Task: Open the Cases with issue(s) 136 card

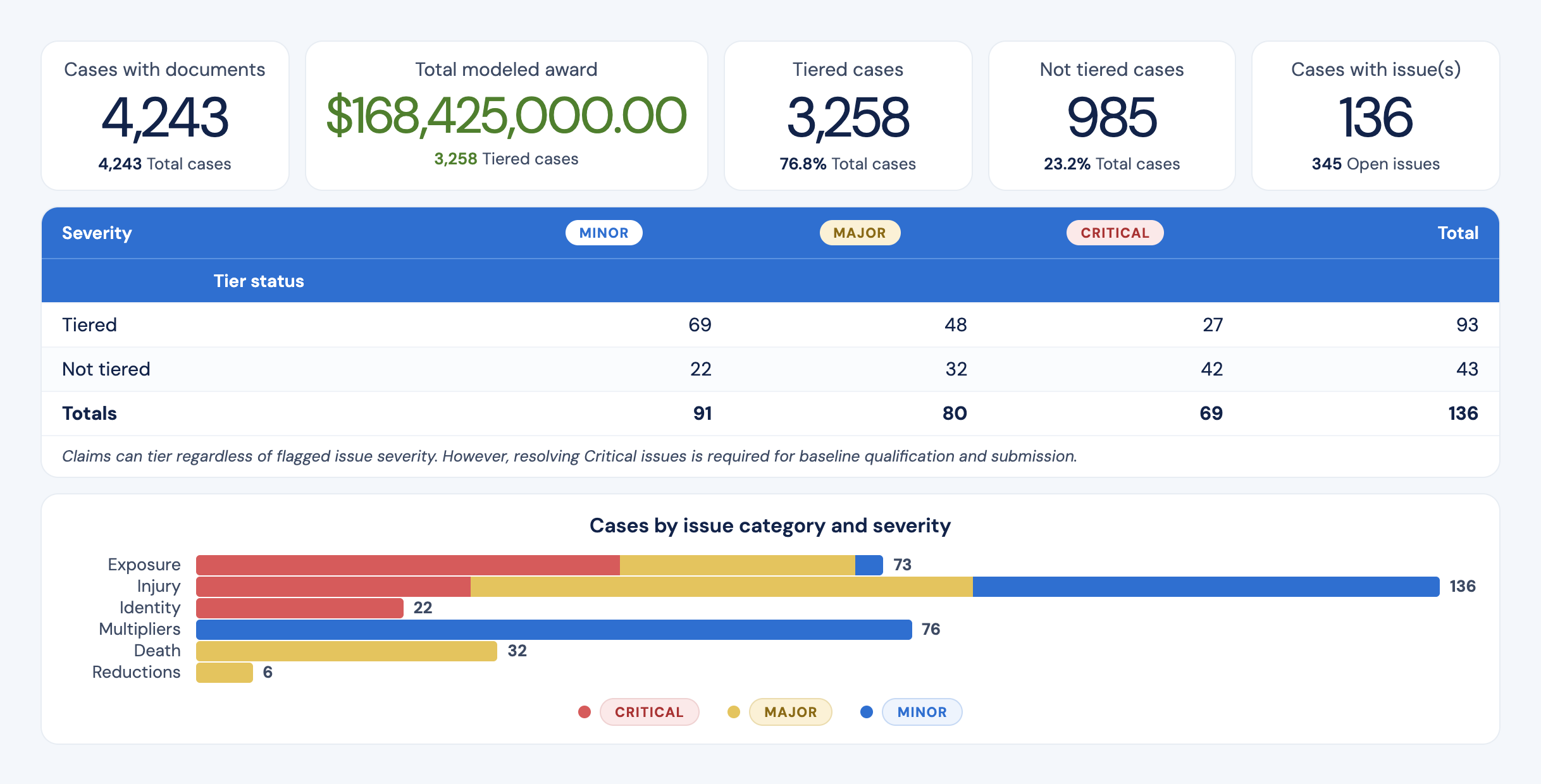Action: [x=1375, y=116]
